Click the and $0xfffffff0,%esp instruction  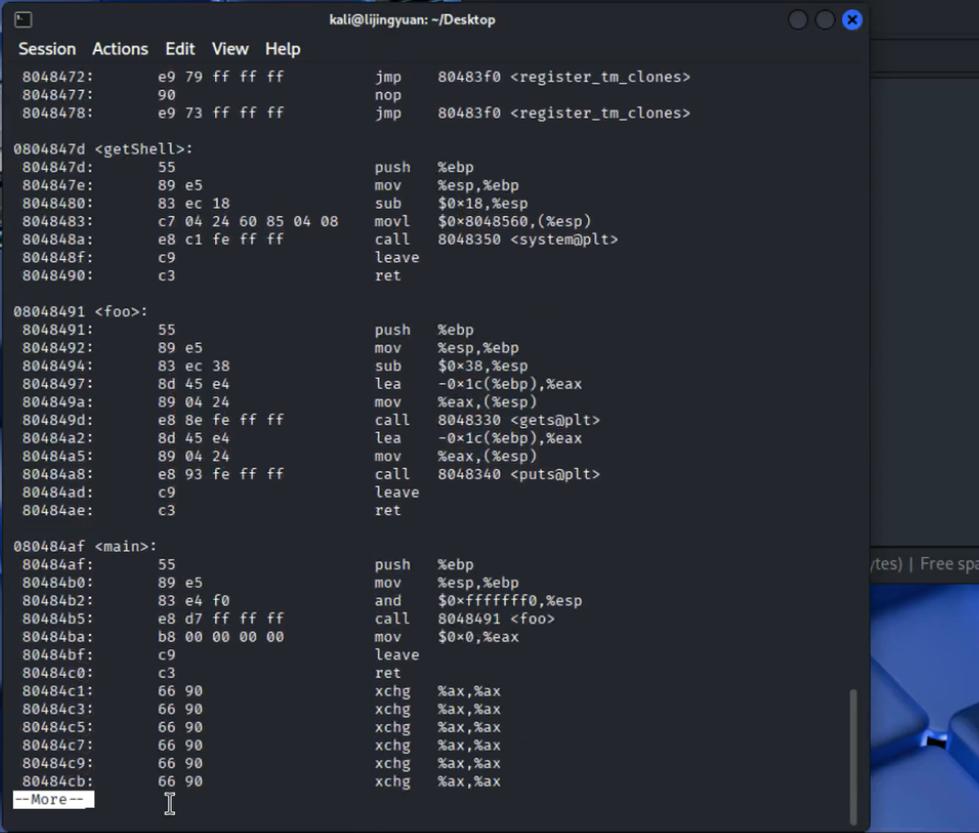coord(478,600)
